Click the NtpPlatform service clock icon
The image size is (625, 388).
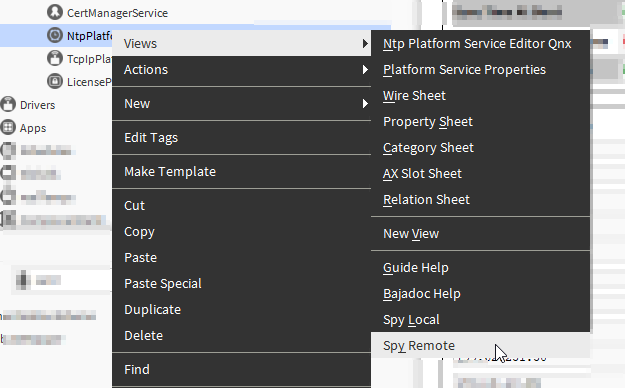click(55, 35)
